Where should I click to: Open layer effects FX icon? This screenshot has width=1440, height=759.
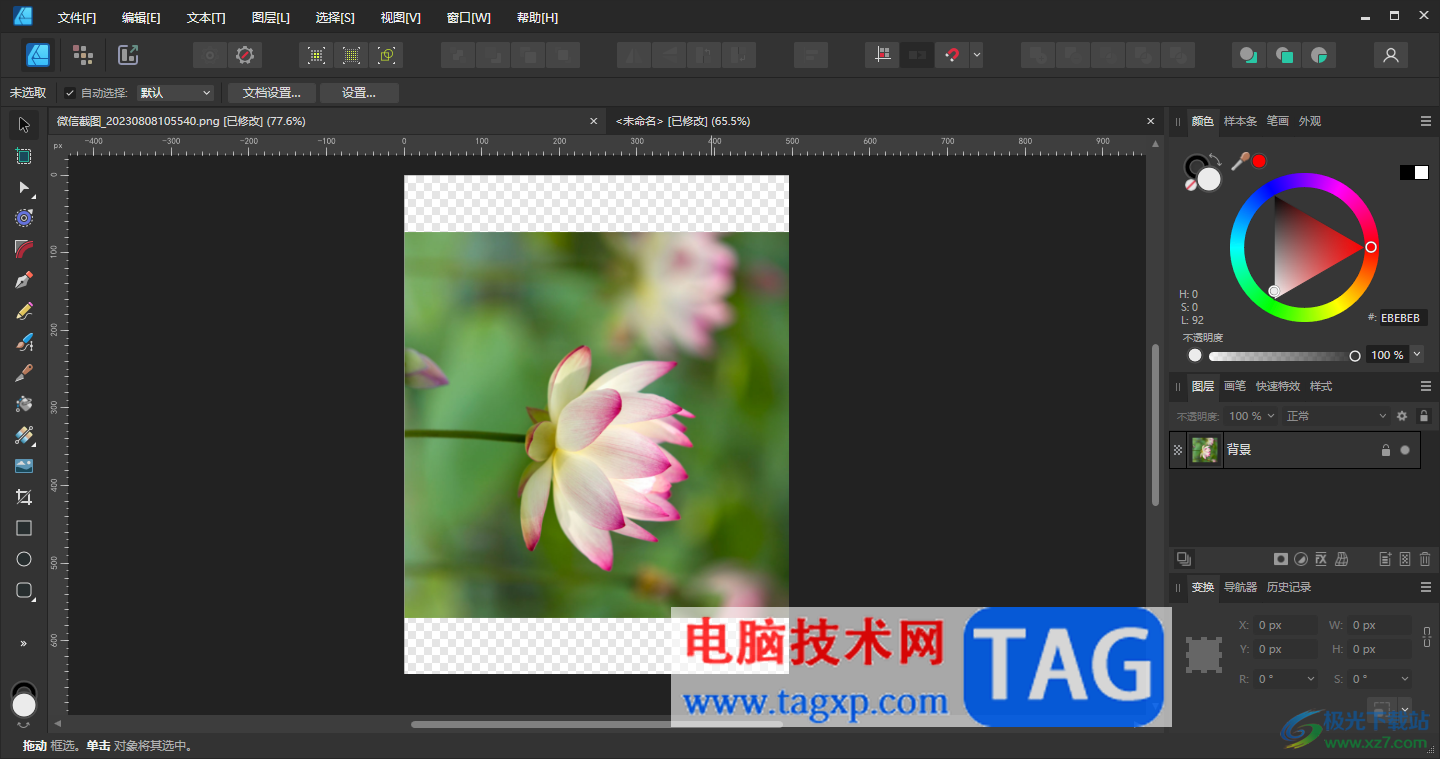(1321, 559)
